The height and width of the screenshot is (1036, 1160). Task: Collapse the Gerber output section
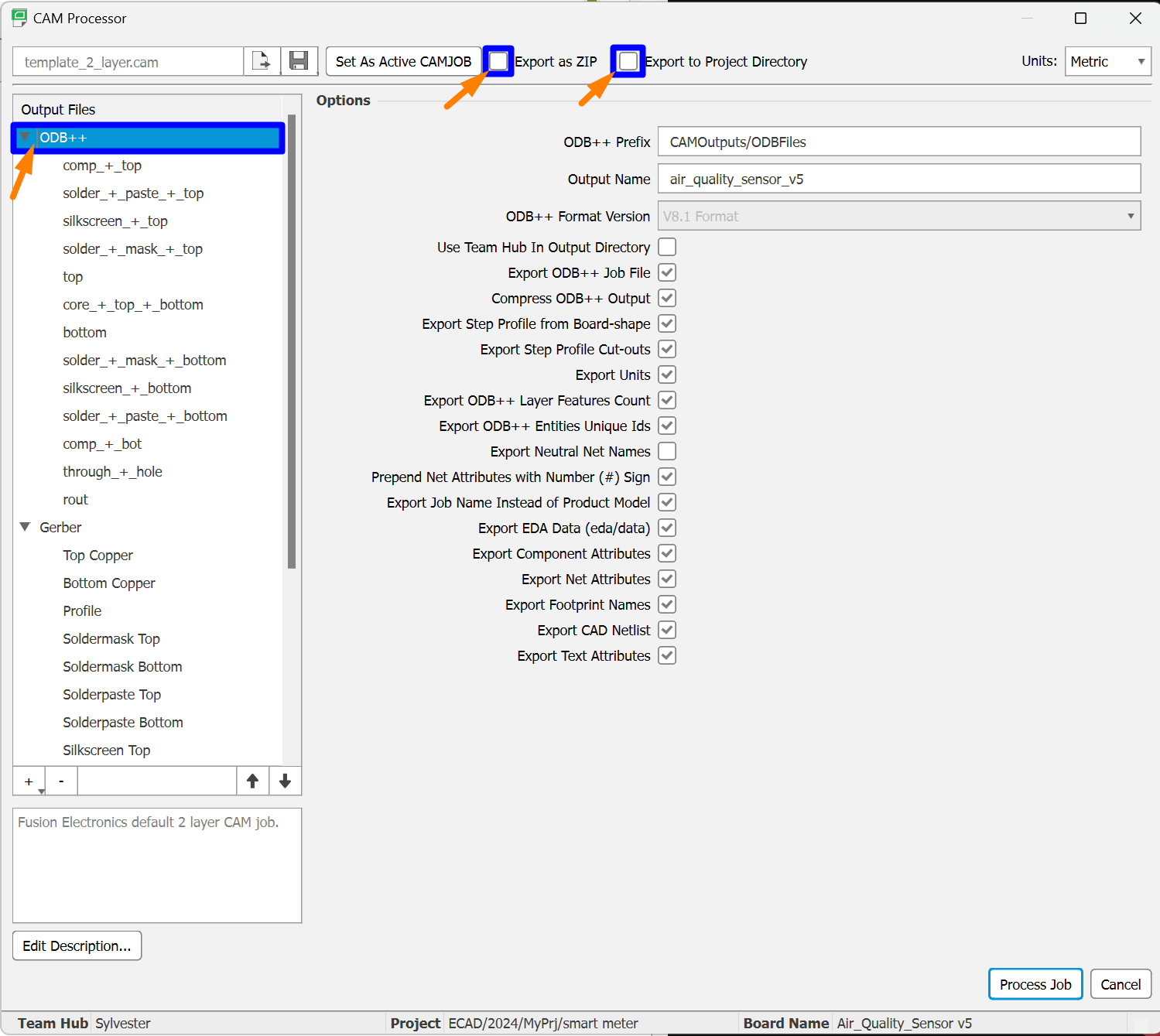(26, 527)
